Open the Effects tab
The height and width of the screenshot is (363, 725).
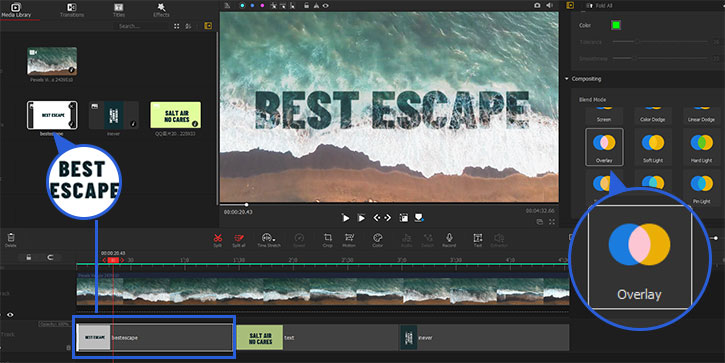161,10
